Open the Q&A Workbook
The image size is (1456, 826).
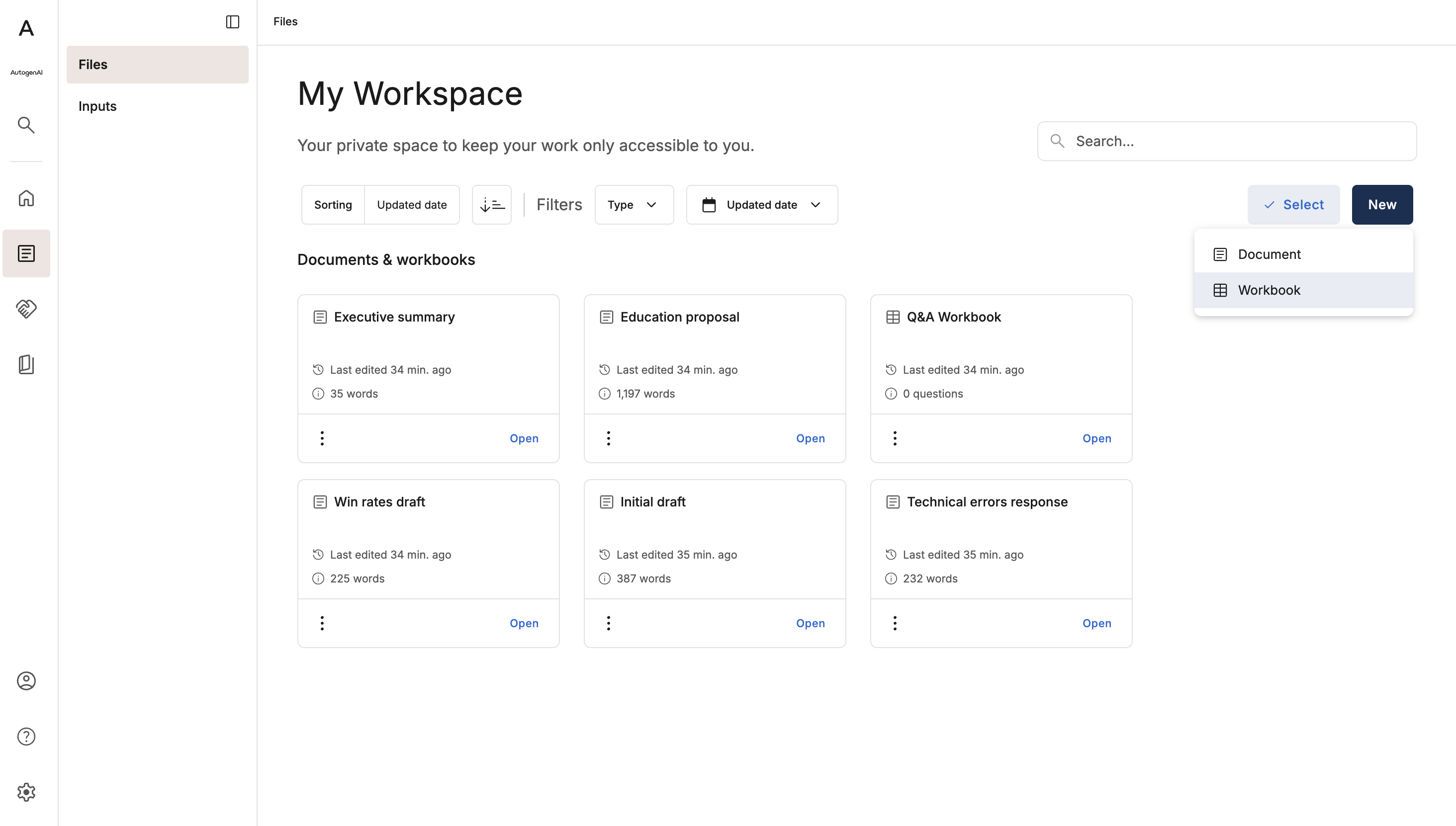tap(1096, 438)
